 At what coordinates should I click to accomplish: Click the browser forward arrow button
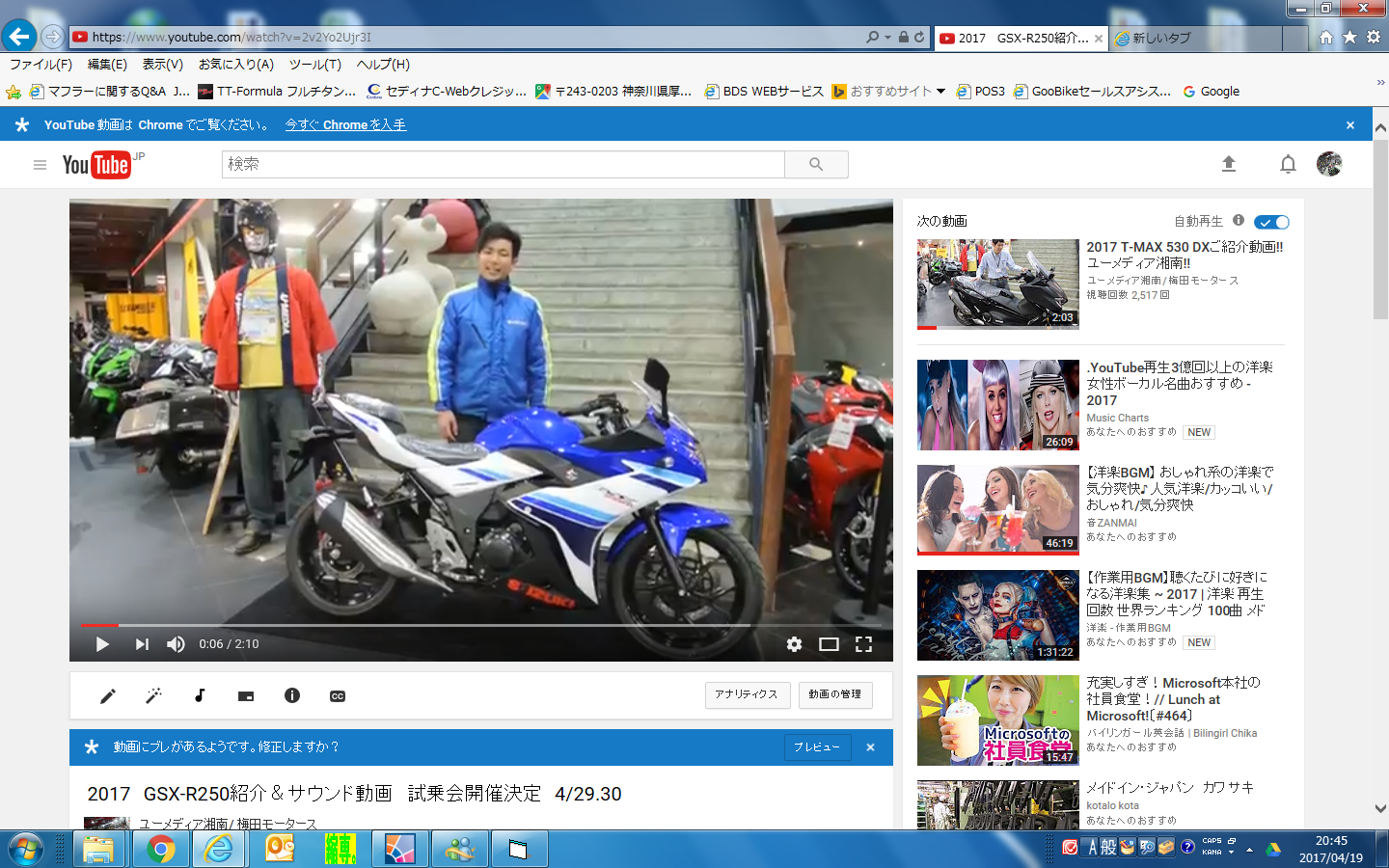[52, 37]
